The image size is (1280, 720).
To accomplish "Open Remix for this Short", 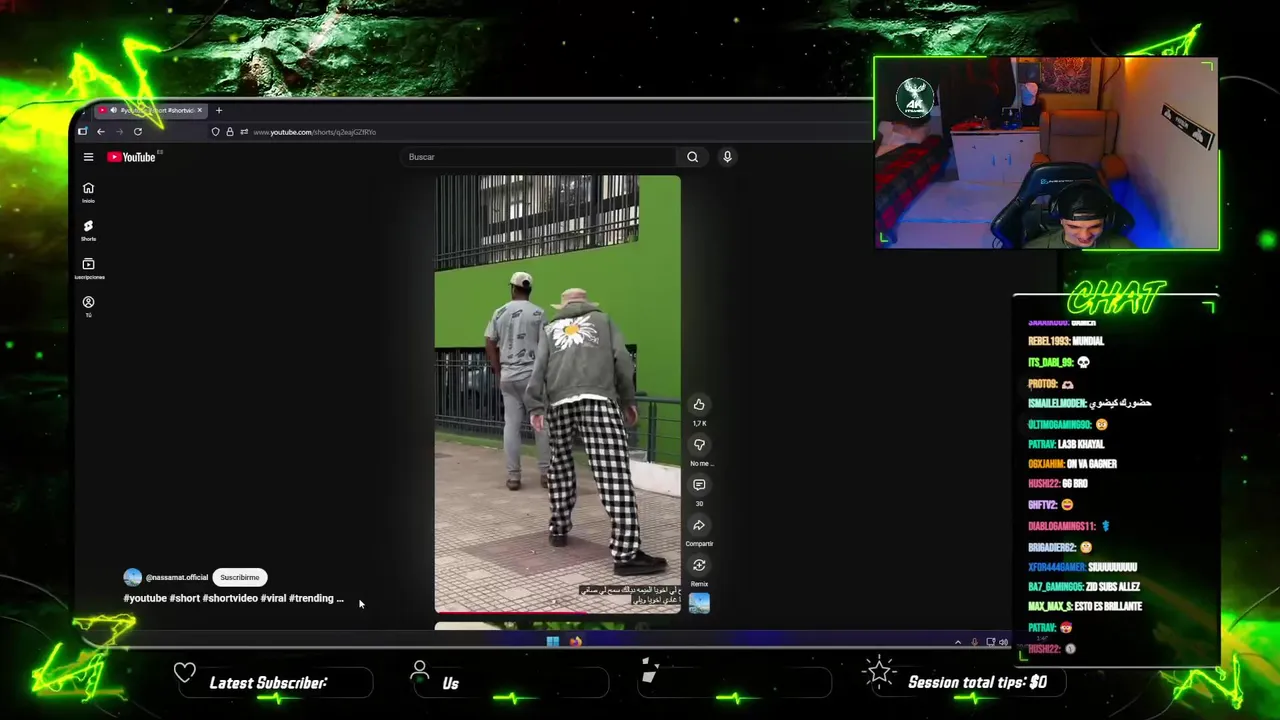I will [x=699, y=565].
